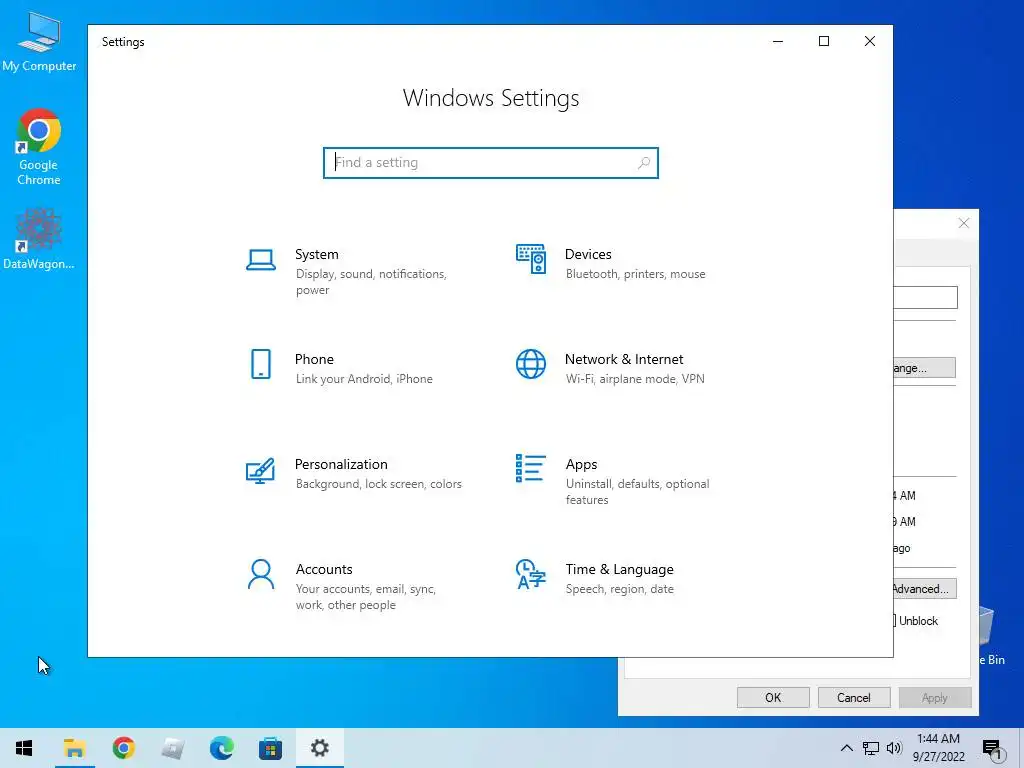1024x768 pixels.
Task: Close the background Properties dialog
Action: 964,223
